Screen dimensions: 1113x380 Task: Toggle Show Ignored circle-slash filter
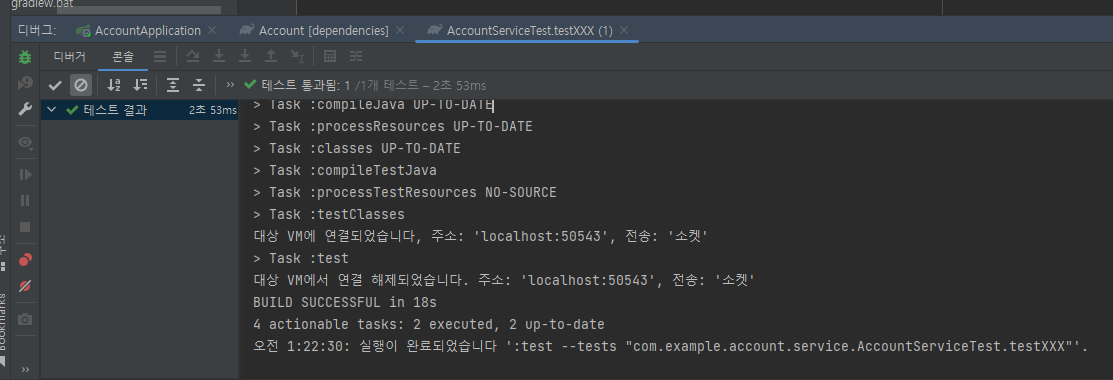pyautogui.click(x=81, y=85)
